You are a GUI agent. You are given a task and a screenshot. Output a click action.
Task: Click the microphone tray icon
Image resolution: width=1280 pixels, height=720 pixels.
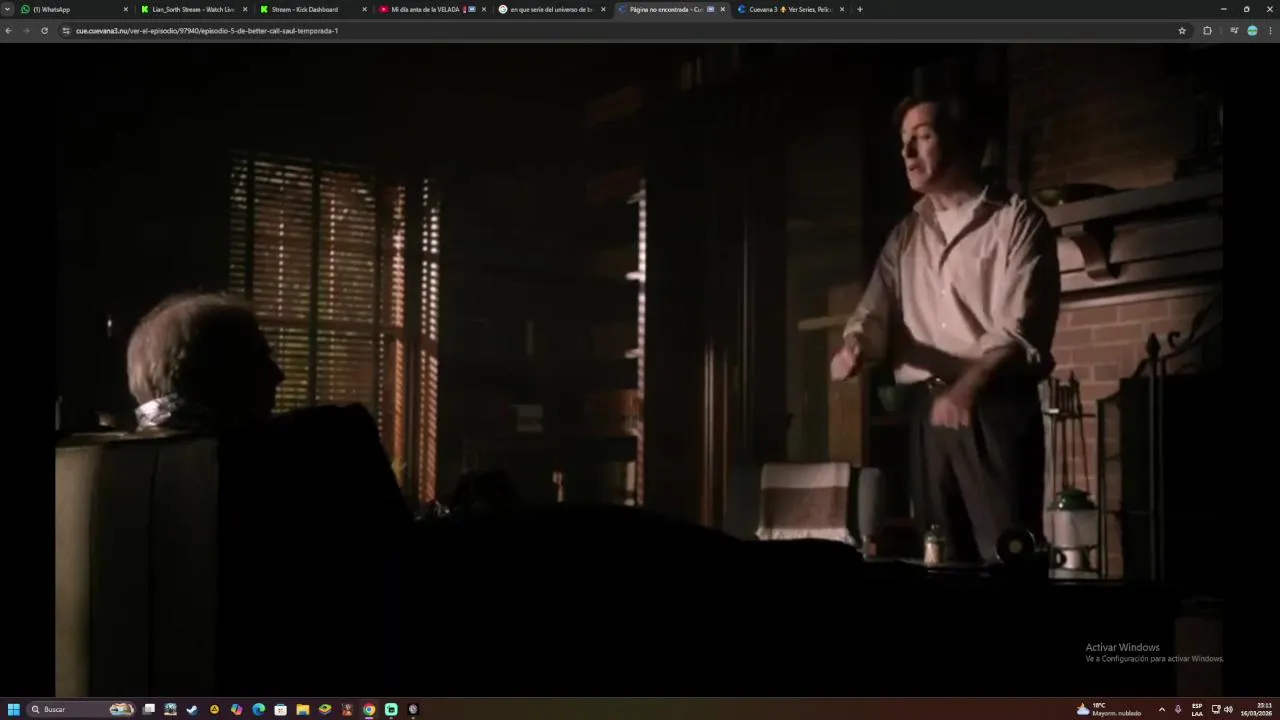pos(1178,709)
